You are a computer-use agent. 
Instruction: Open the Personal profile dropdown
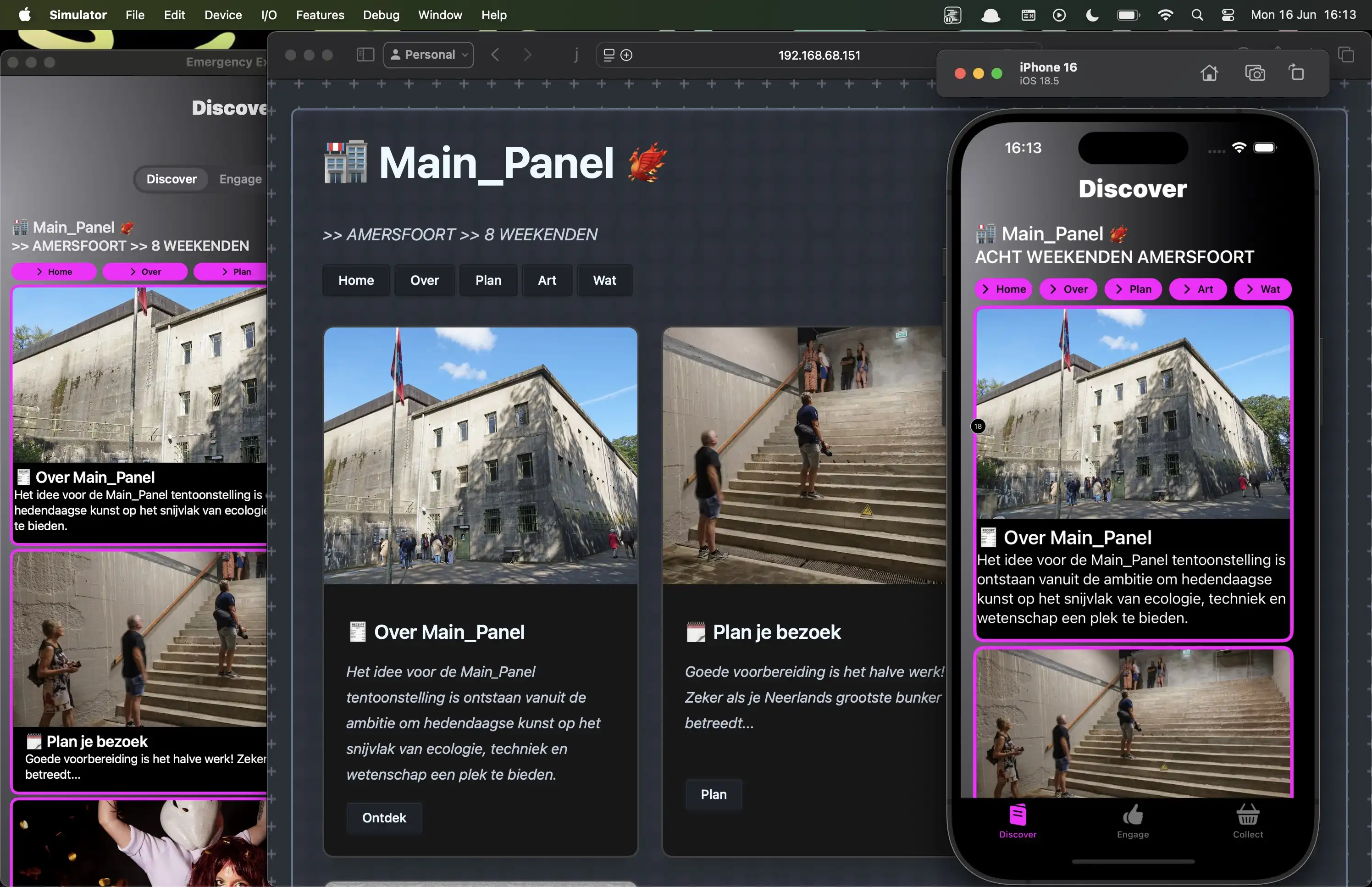428,55
